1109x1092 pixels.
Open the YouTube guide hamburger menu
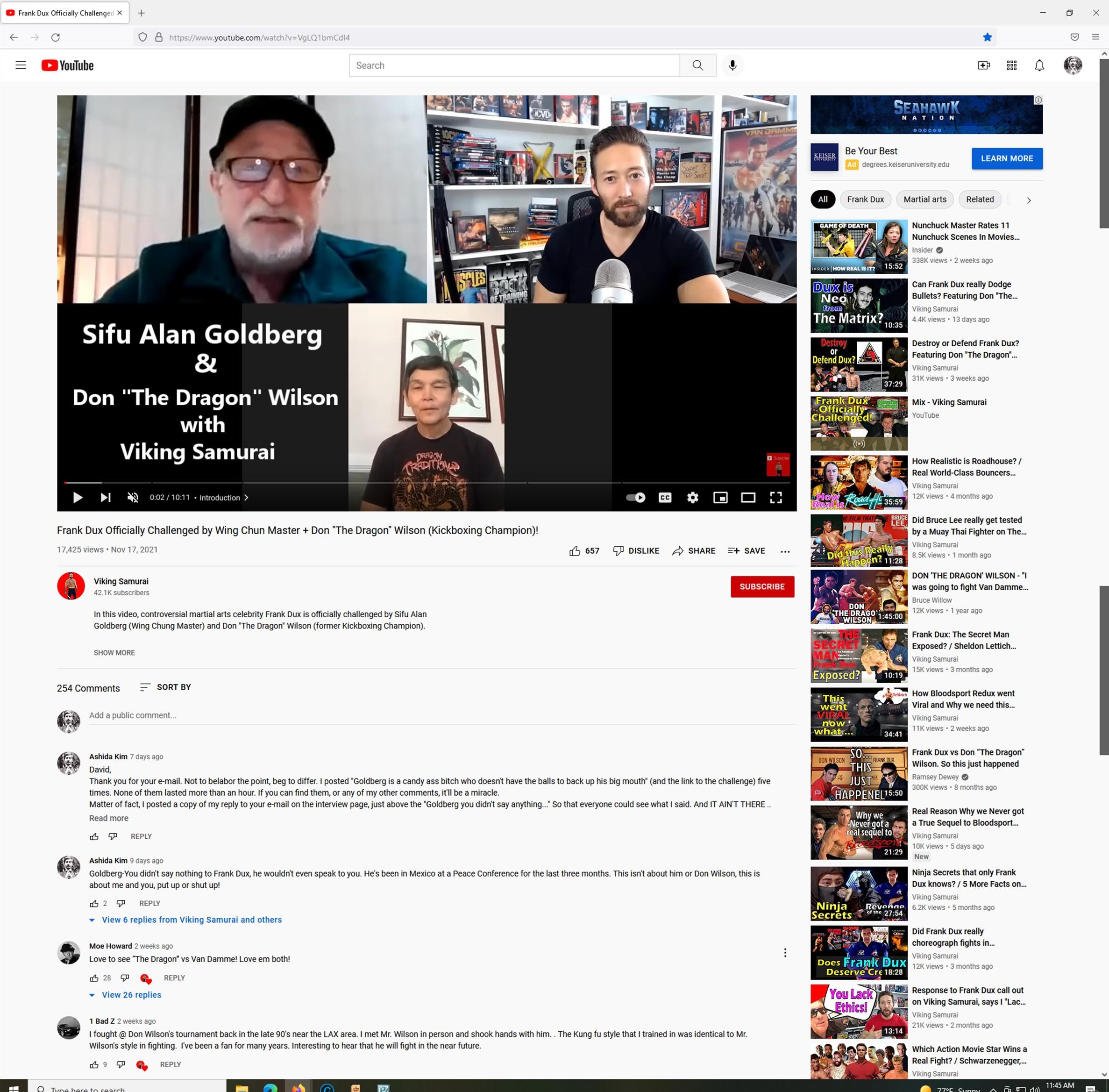(x=21, y=65)
